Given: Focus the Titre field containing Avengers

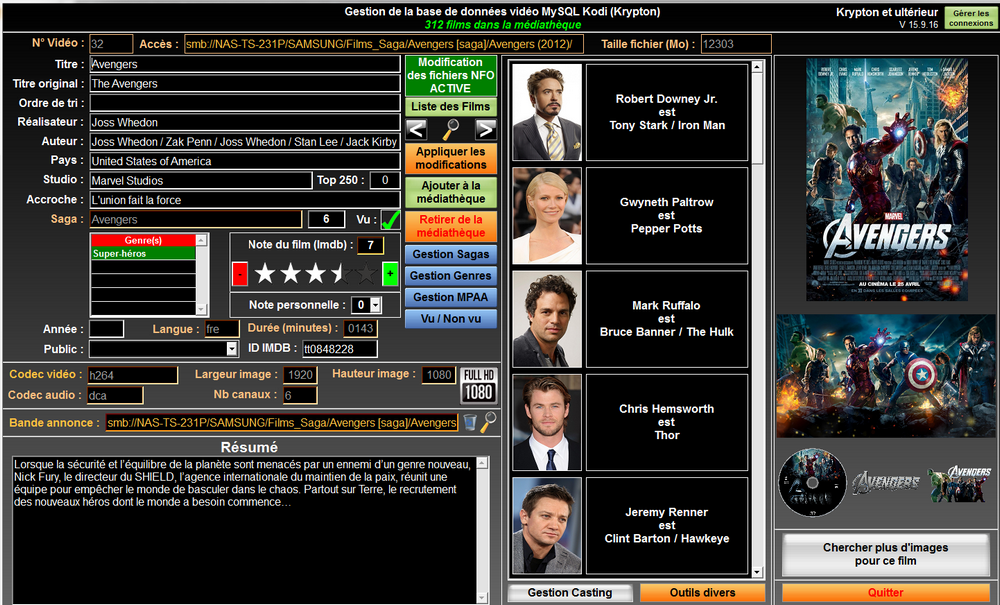Looking at the screenshot, I should (245, 64).
